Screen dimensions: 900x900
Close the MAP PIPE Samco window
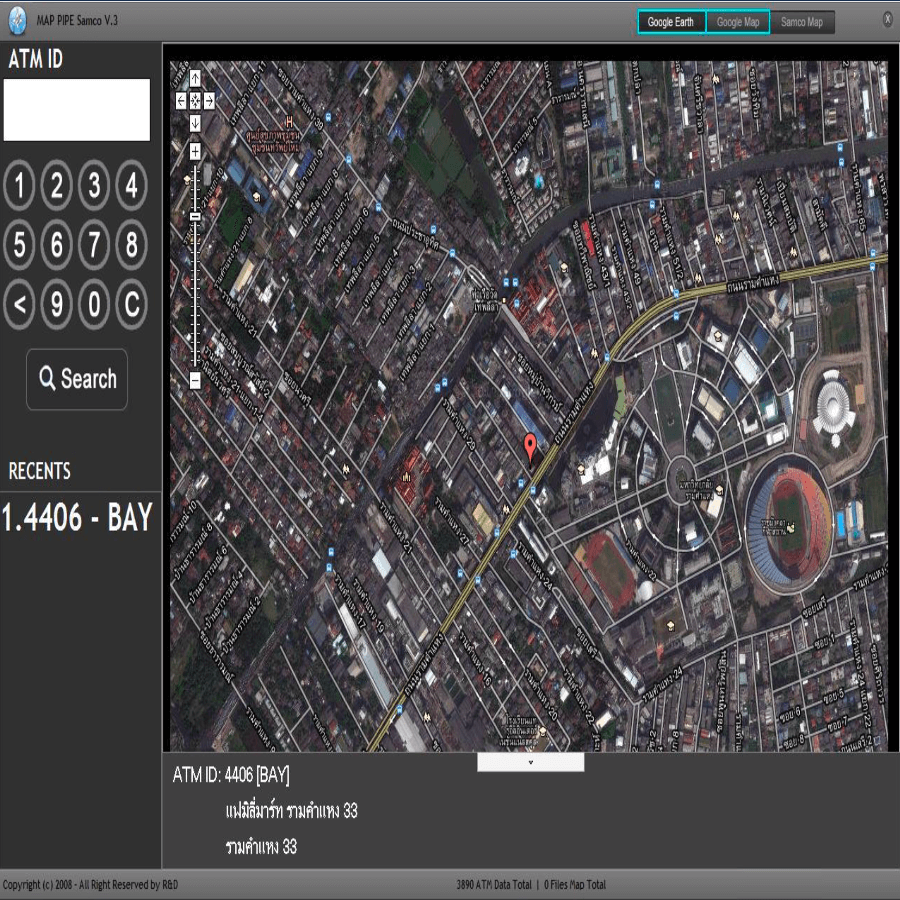coord(887,20)
